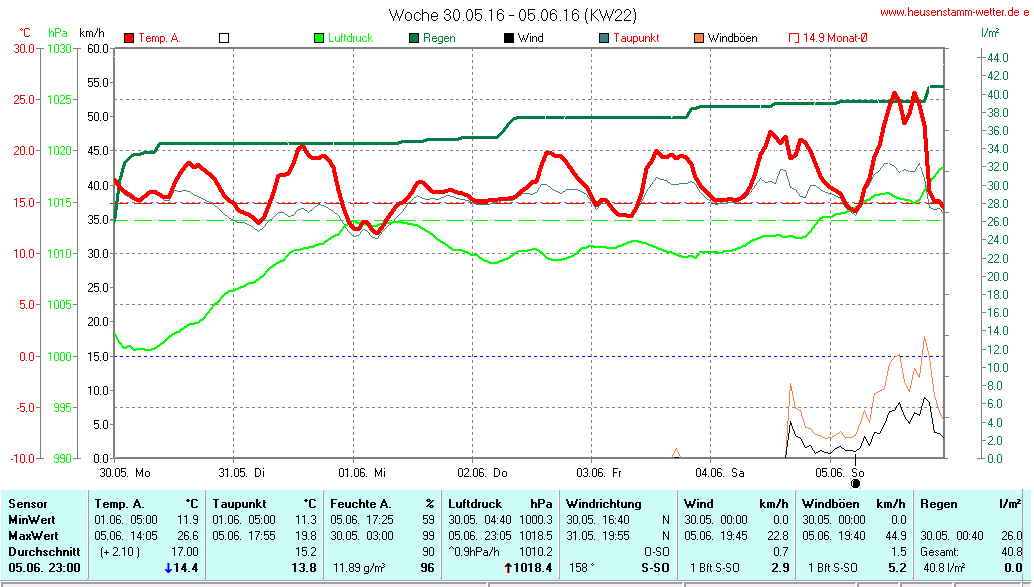Click the blue down arrow beside 14.4
Image resolution: width=1034 pixels, height=587 pixels.
168,568
